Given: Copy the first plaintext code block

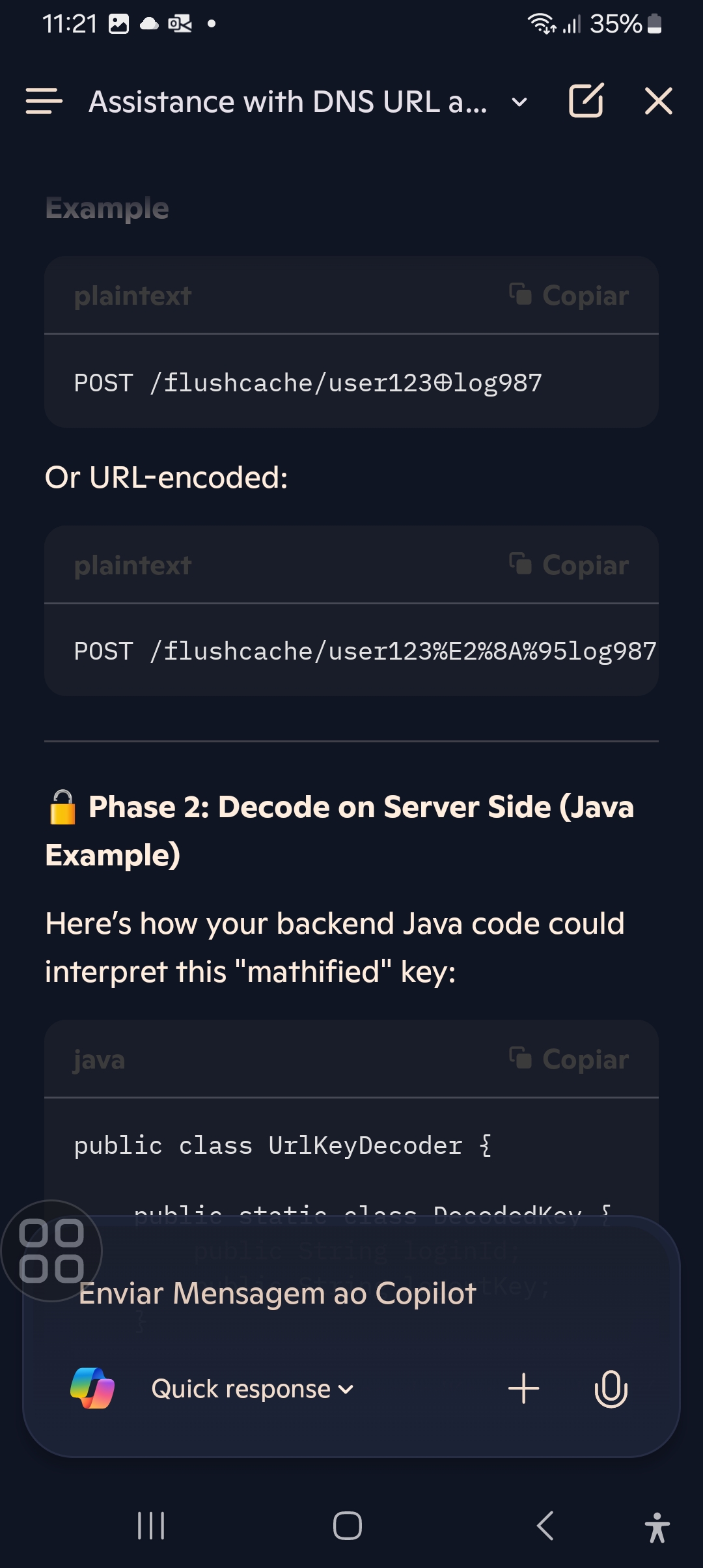Looking at the screenshot, I should click(569, 296).
